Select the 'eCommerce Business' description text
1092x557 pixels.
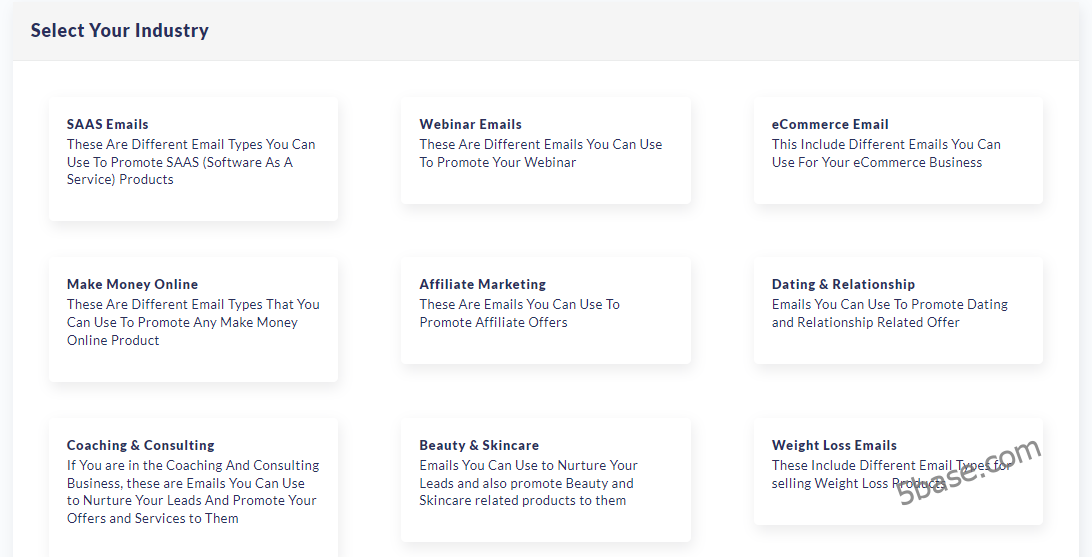pyautogui.click(x=876, y=162)
